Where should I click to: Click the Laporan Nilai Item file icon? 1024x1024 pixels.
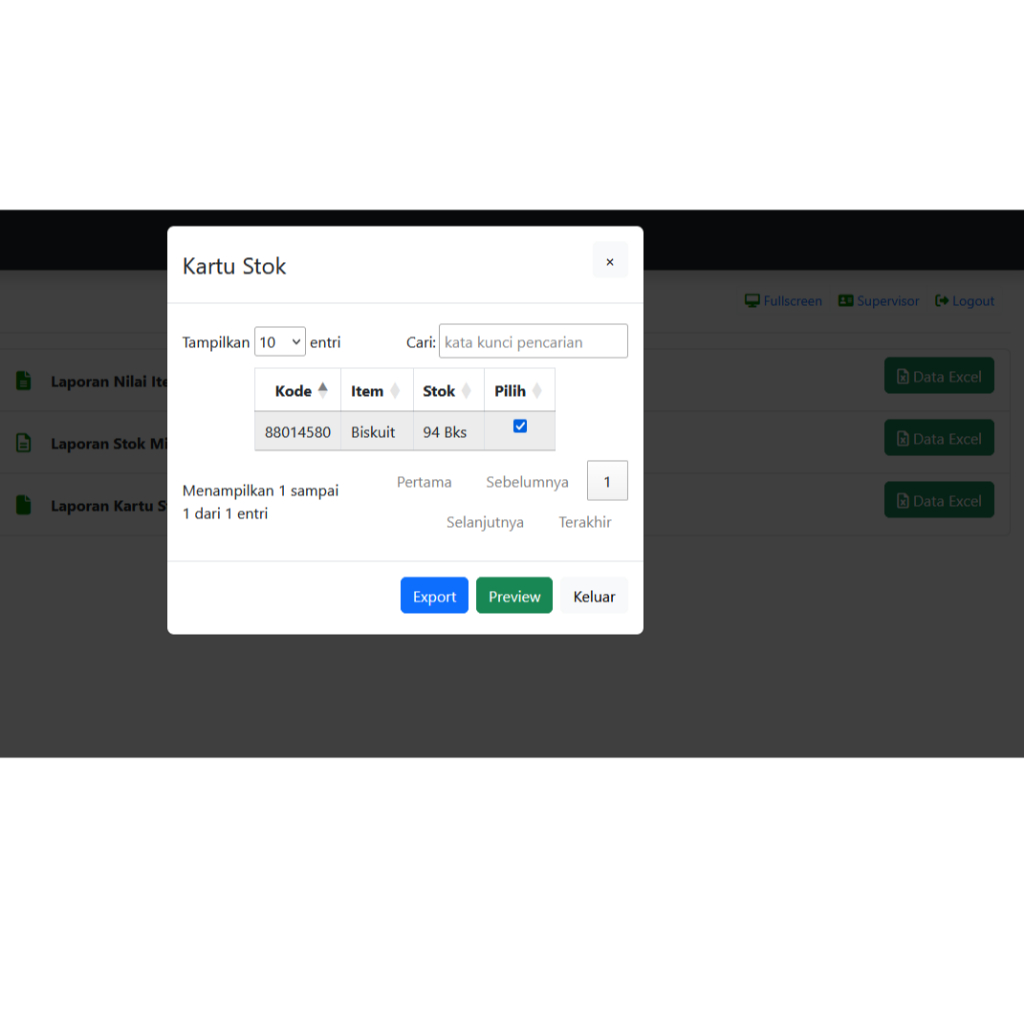point(24,381)
